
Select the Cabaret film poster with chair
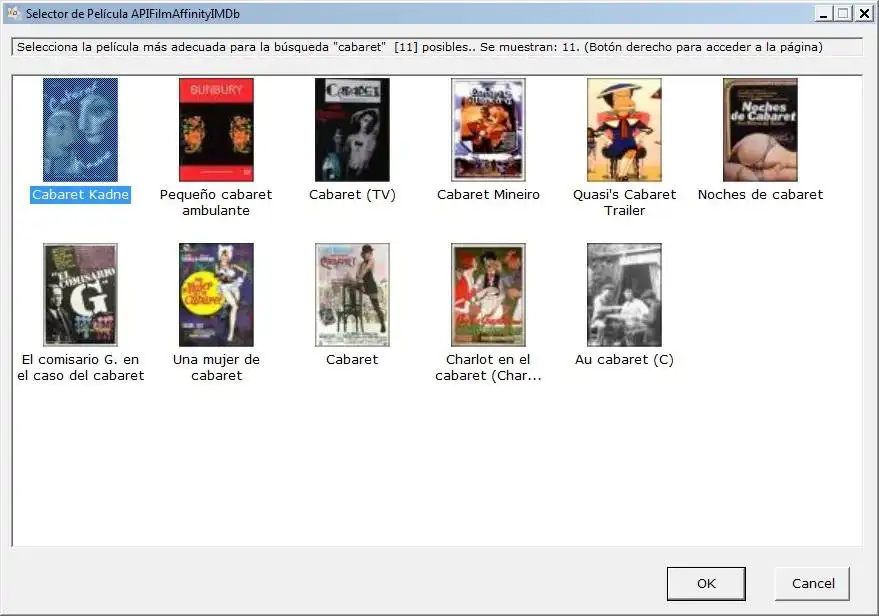tap(352, 295)
